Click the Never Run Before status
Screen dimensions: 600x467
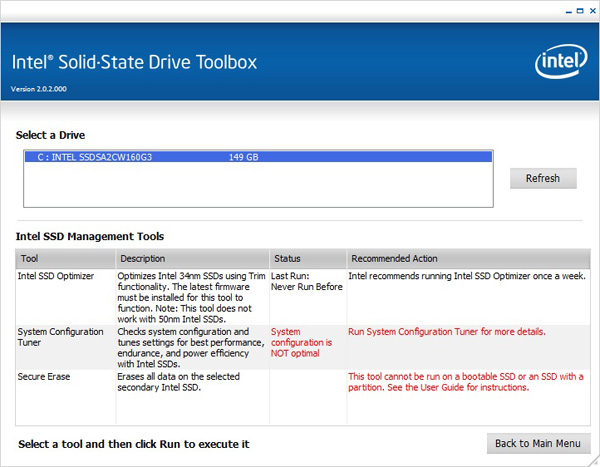coord(307,287)
